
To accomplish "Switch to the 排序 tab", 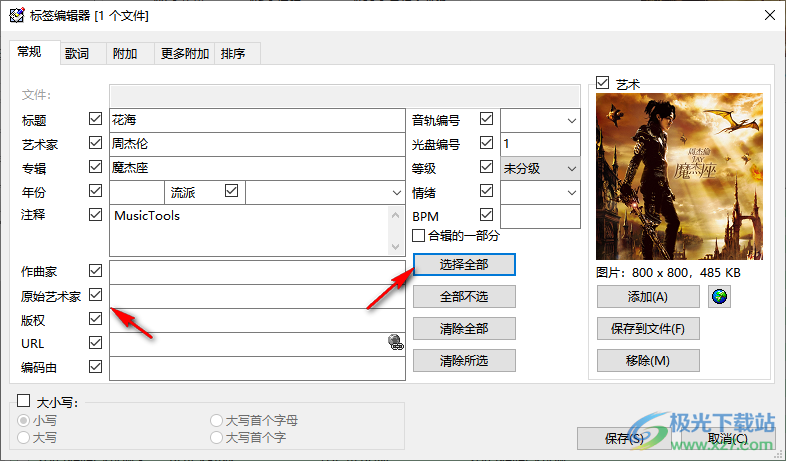I will [x=238, y=54].
